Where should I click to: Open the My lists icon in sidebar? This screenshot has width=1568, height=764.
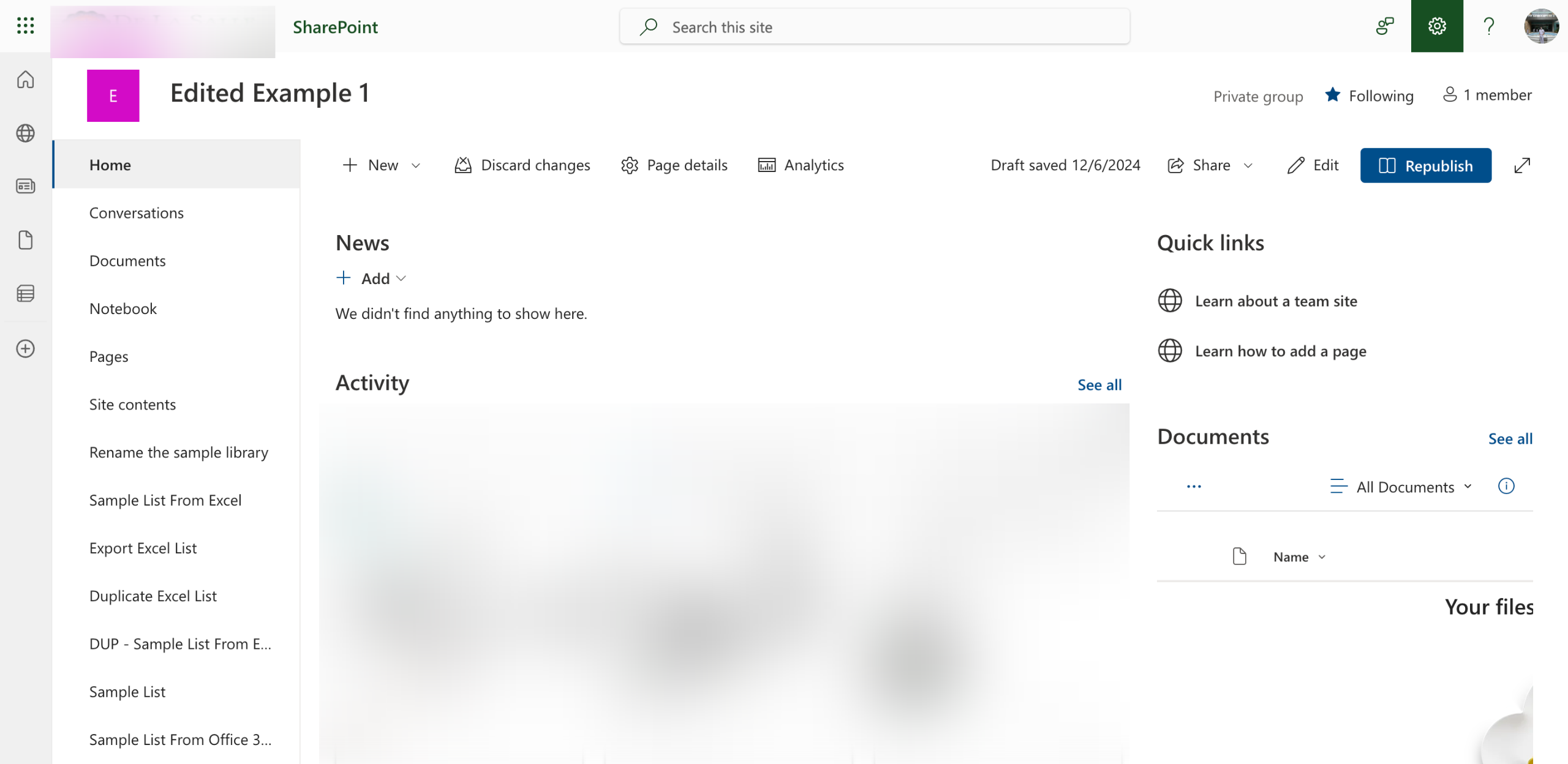[x=25, y=294]
